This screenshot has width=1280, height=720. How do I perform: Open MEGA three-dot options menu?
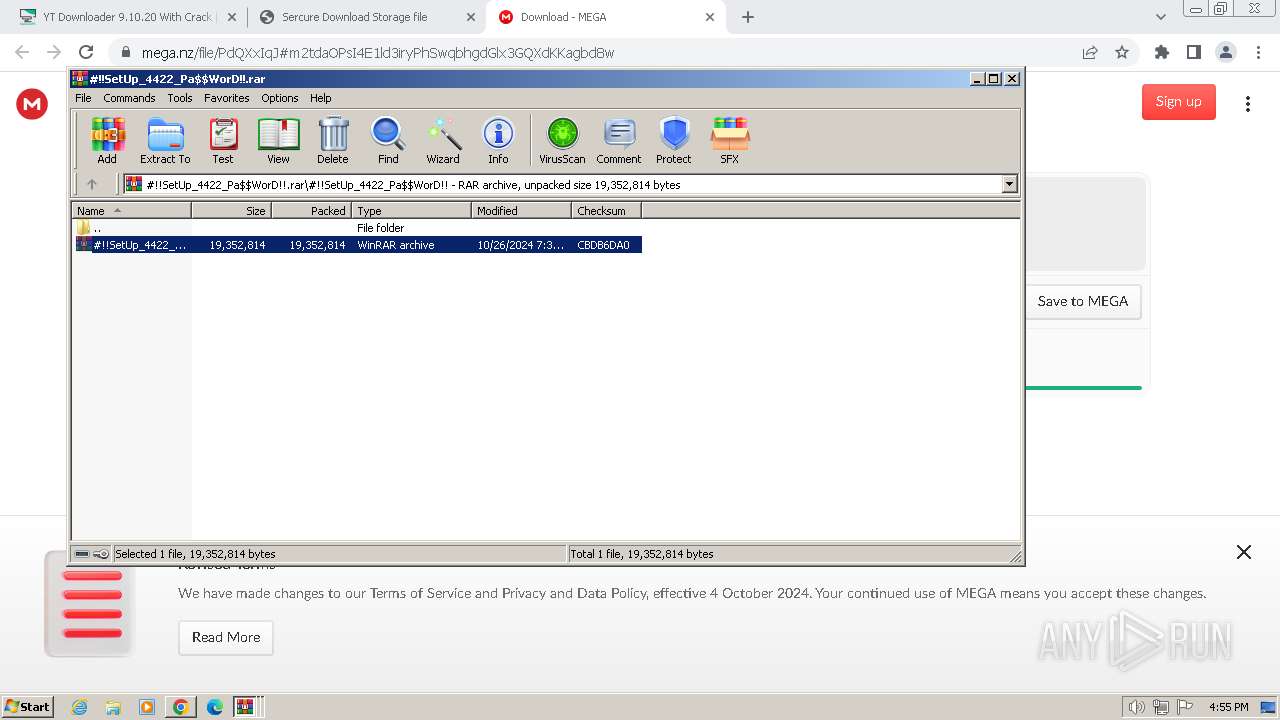pos(1248,103)
